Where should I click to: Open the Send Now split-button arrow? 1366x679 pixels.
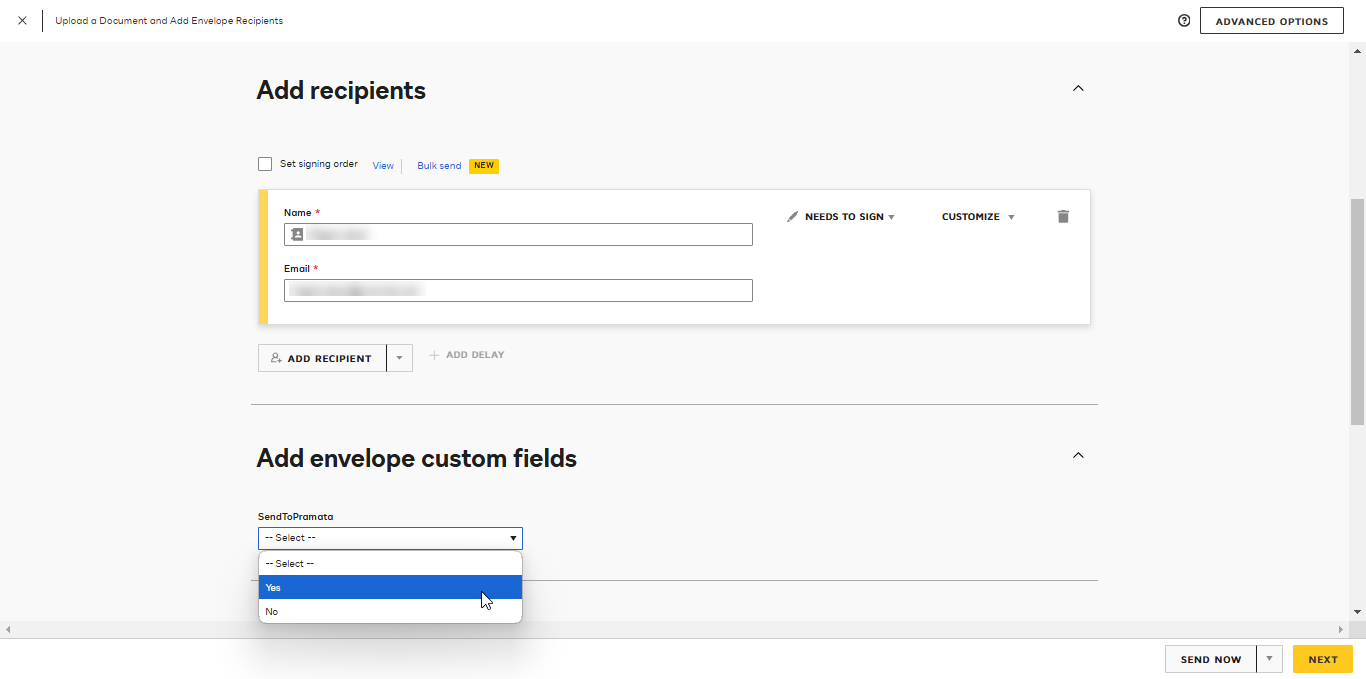pos(1269,659)
